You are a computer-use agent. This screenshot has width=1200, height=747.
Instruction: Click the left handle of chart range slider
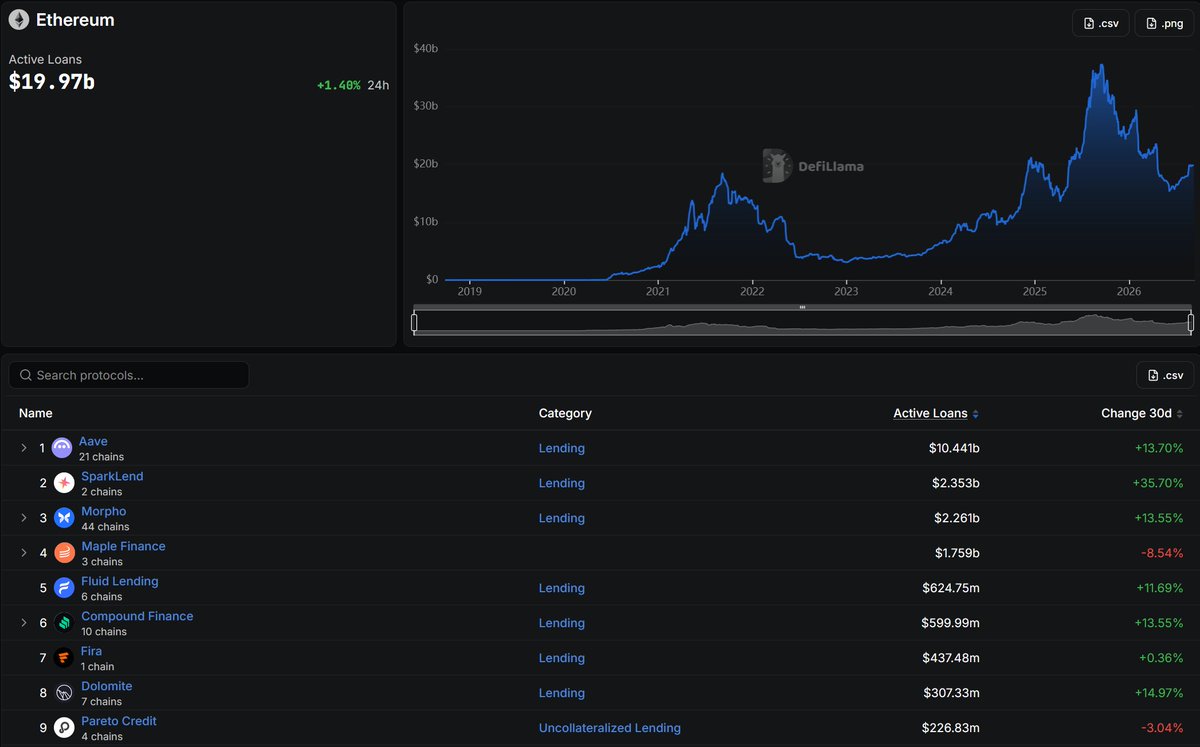(x=415, y=322)
